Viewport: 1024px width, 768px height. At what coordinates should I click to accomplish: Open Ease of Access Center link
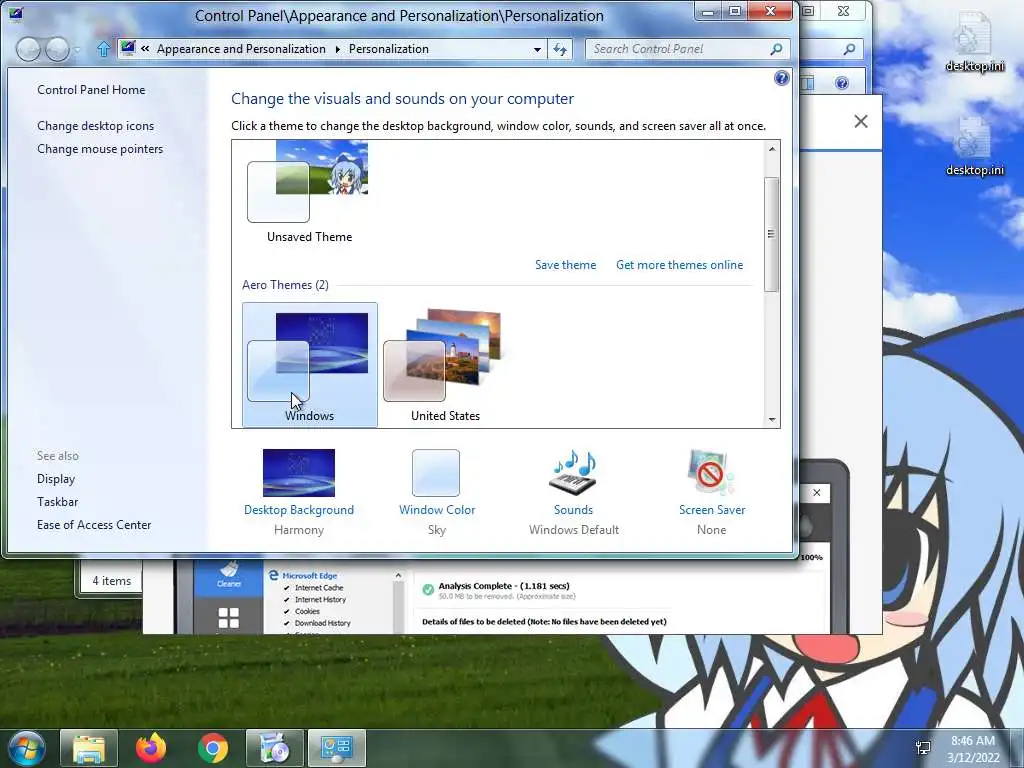coord(94,524)
